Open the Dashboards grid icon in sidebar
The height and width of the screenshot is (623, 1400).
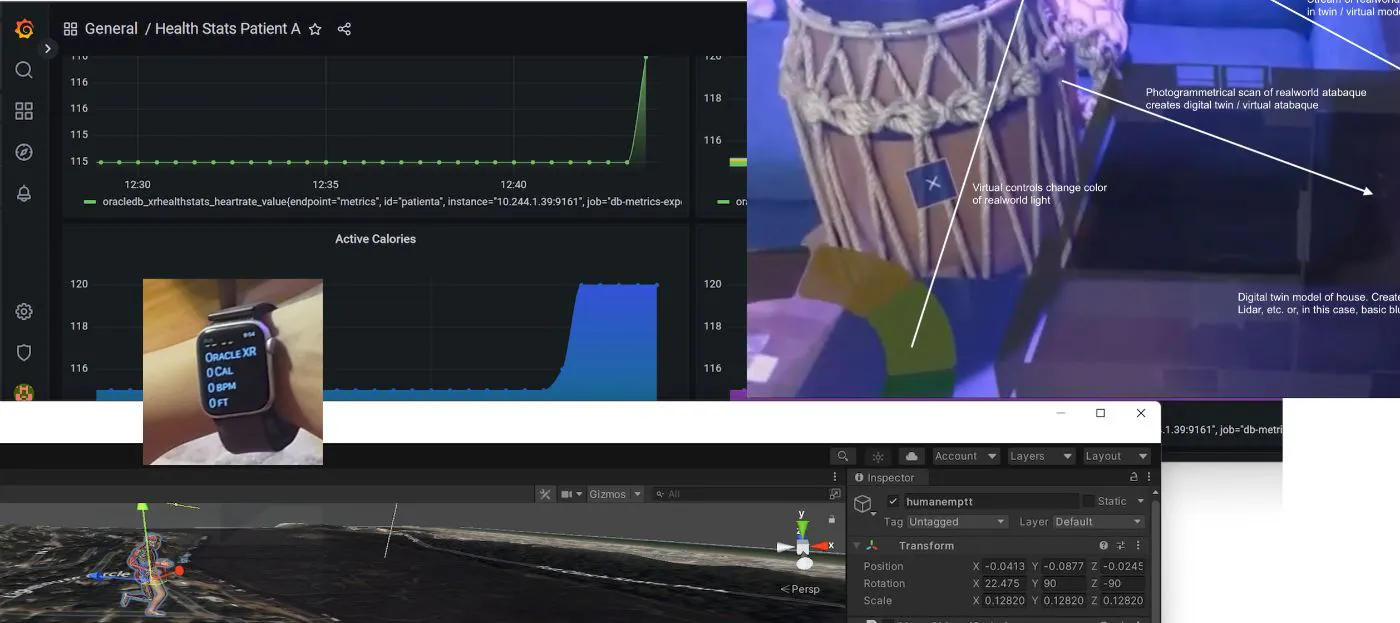click(x=24, y=111)
